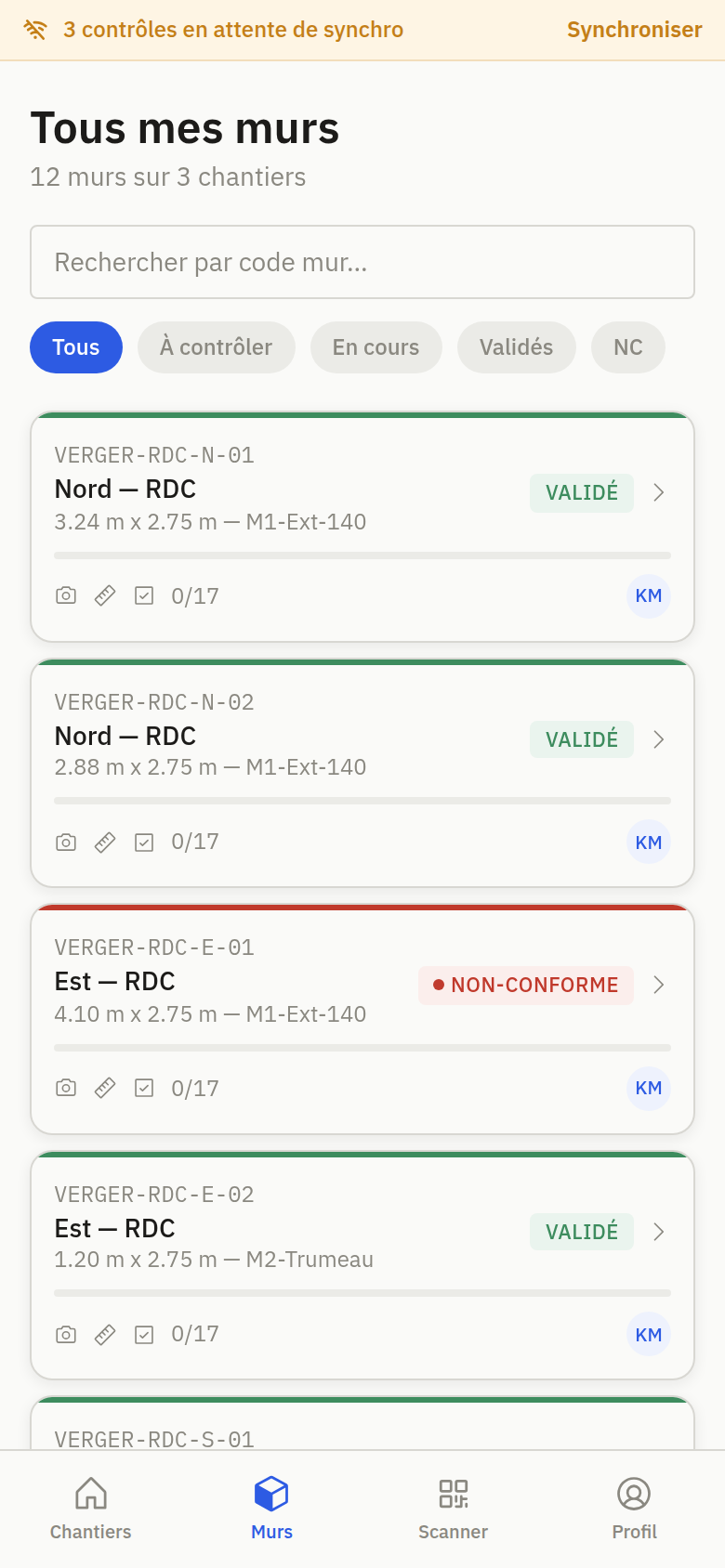Tap the checklist icon on VERGER-RDC-N-01 card
This screenshot has width=725, height=1568.
tap(144, 595)
